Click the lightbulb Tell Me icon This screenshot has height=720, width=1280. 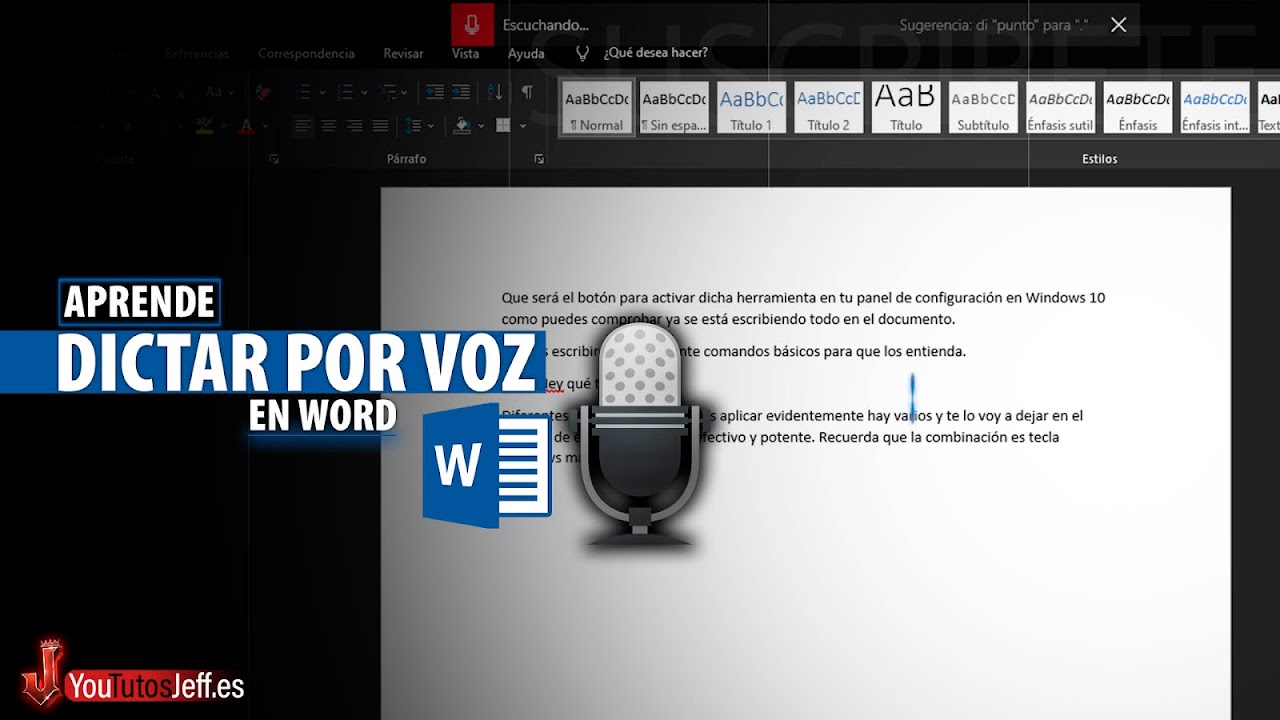click(x=583, y=53)
